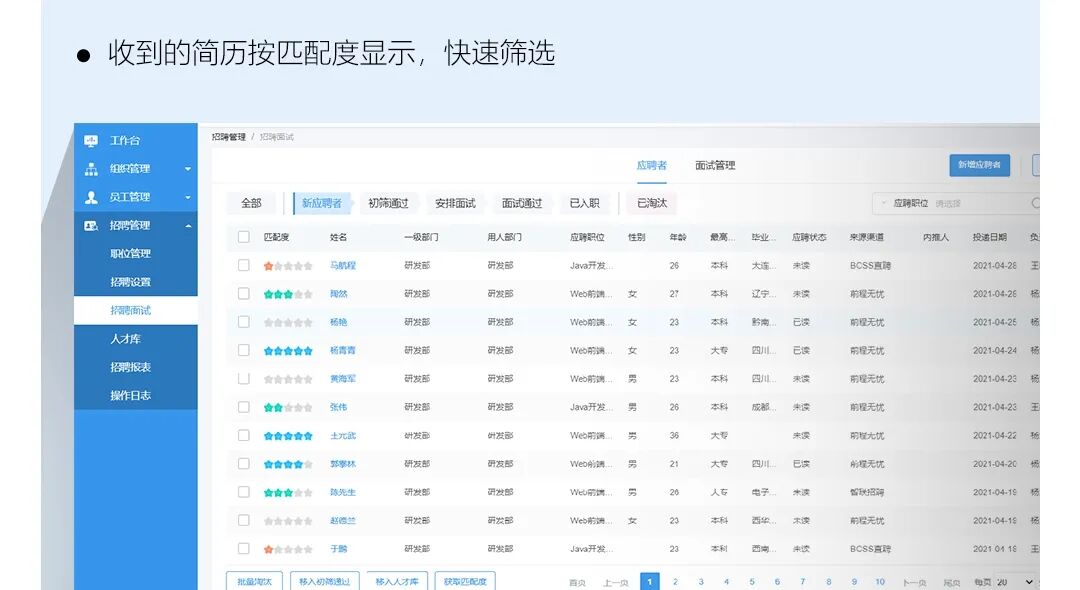Click the 组织管理 org-chart icon
Image resolution: width=1080 pixels, height=590 pixels.
[91, 169]
